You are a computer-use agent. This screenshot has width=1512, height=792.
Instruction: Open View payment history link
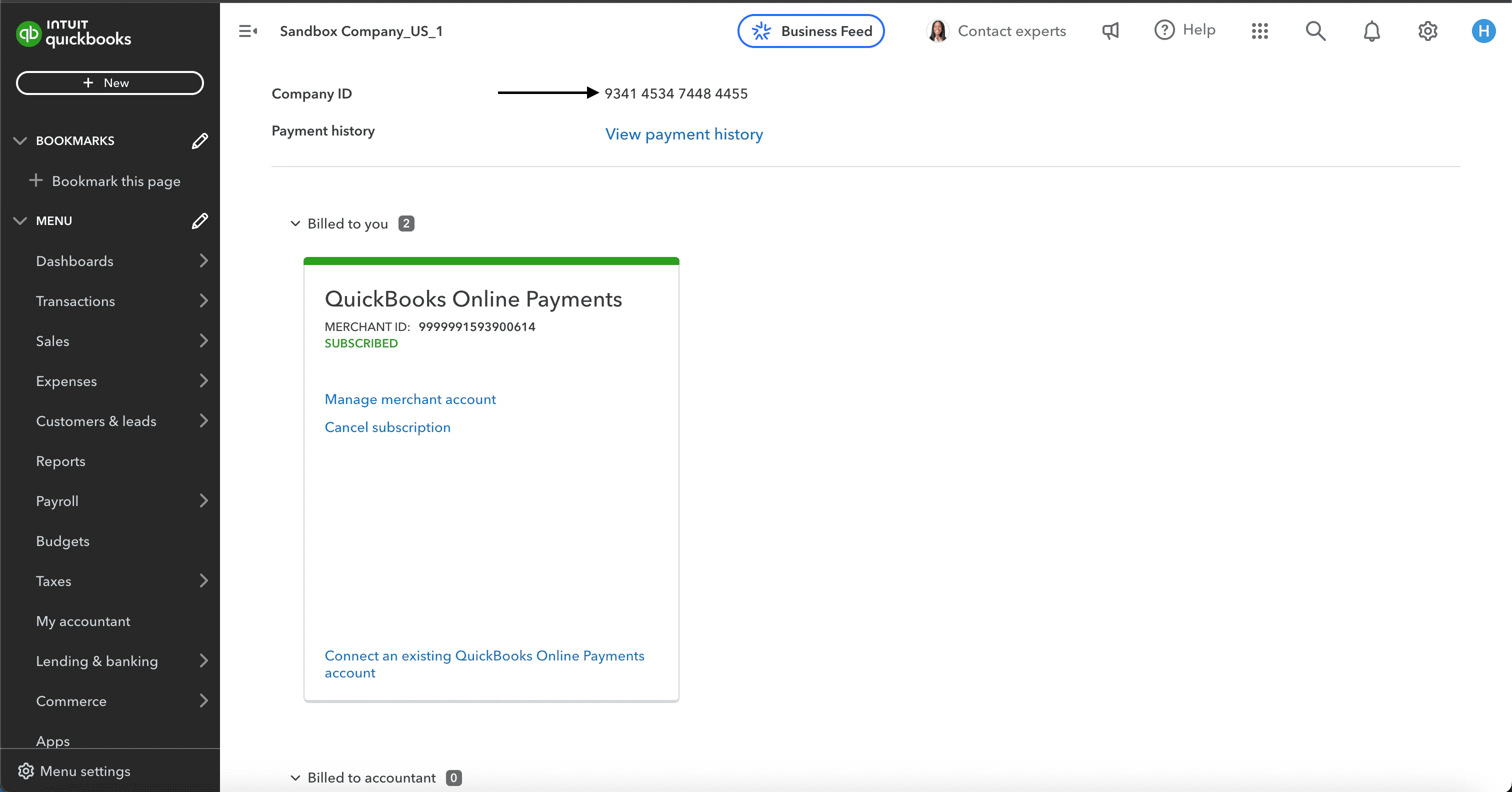[x=684, y=134]
